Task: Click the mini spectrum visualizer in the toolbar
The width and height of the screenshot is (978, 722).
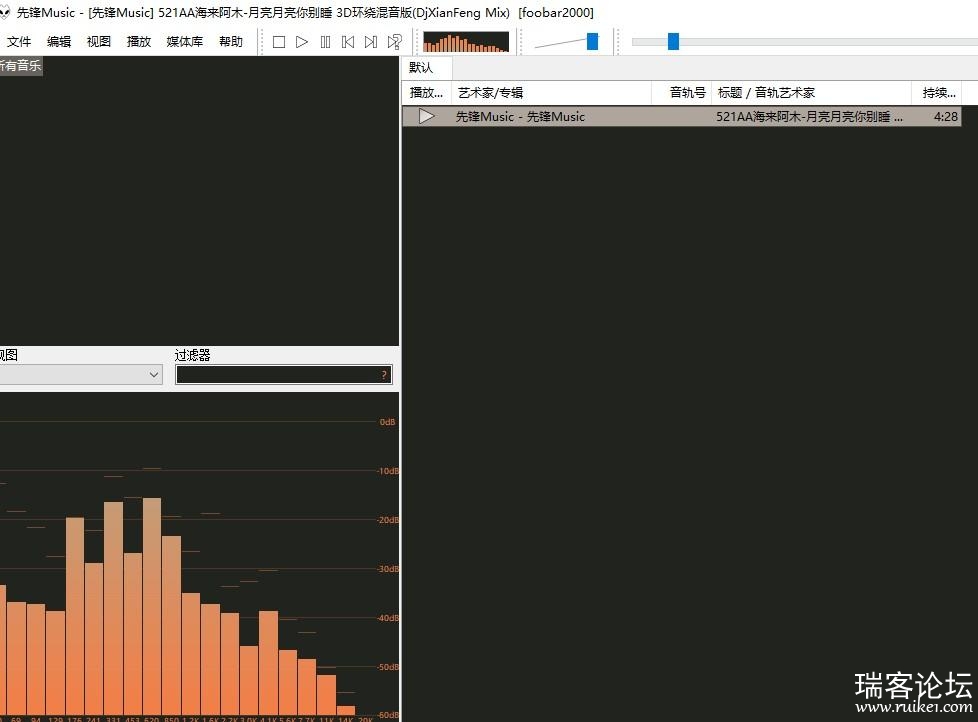Action: [466, 42]
